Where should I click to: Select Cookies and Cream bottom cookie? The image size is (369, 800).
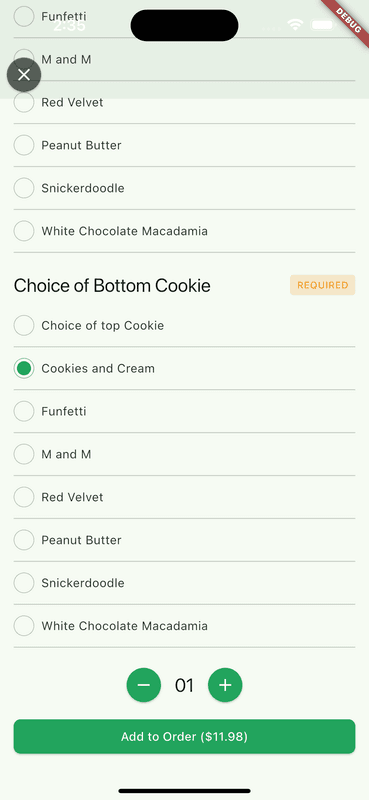pyautogui.click(x=184, y=368)
